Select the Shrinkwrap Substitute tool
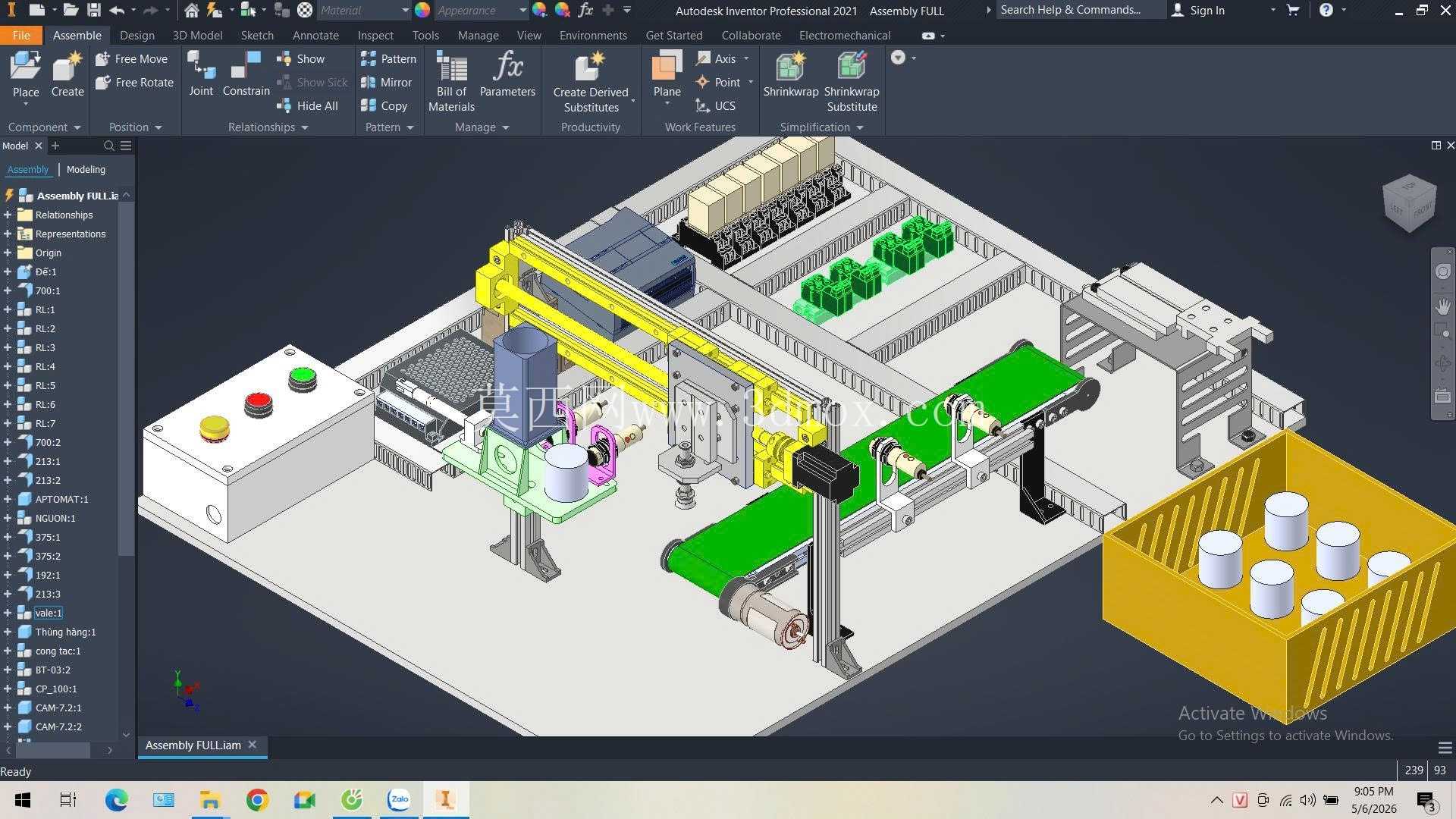 click(852, 82)
